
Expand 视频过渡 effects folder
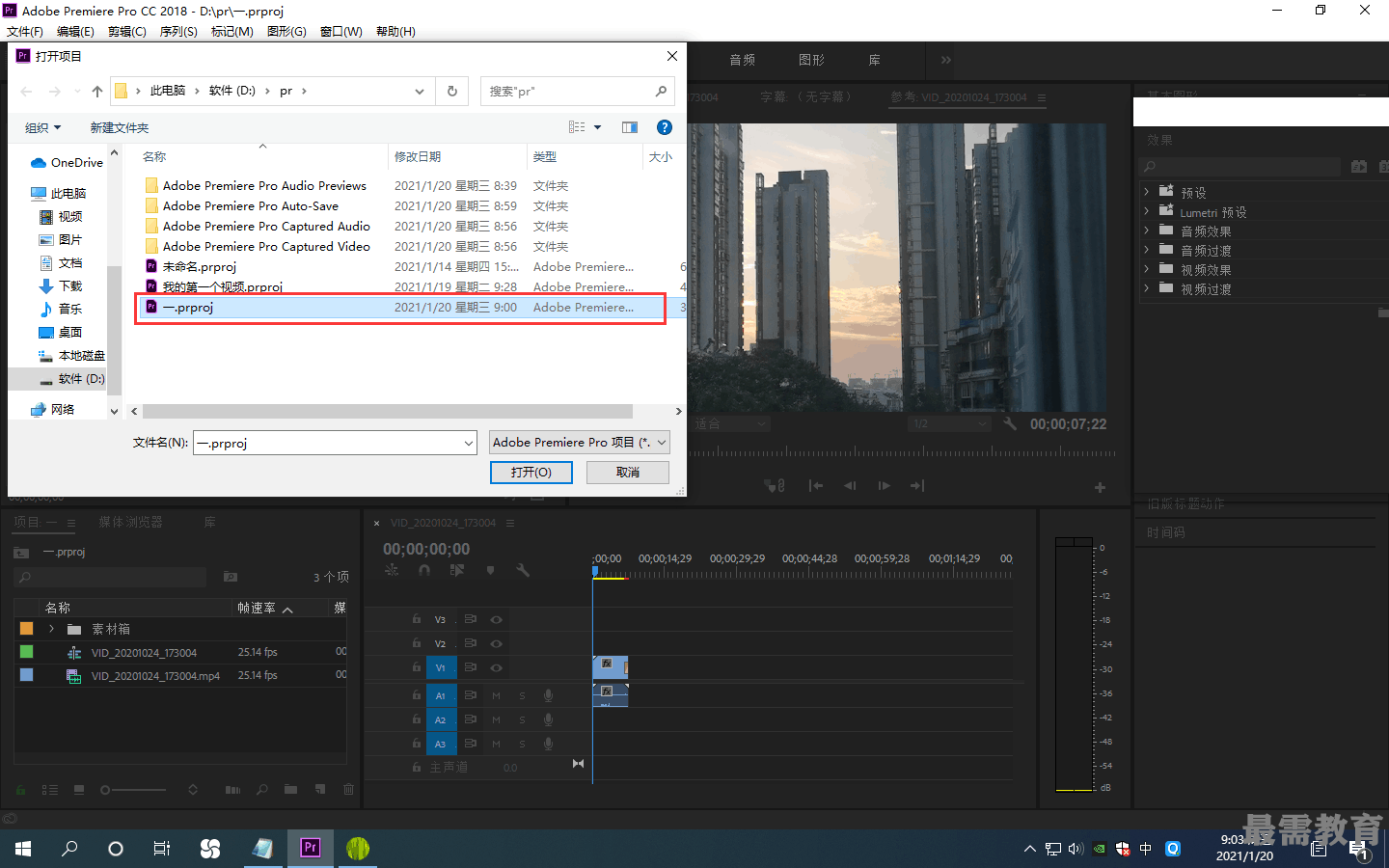[x=1147, y=288]
